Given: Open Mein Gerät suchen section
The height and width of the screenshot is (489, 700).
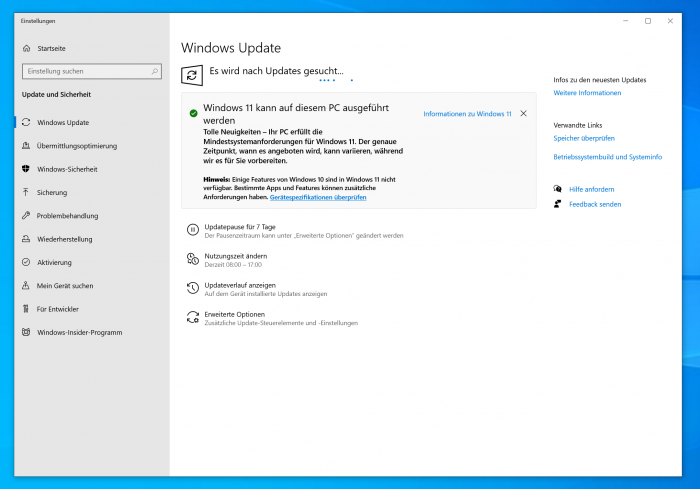Looking at the screenshot, I should coord(65,285).
